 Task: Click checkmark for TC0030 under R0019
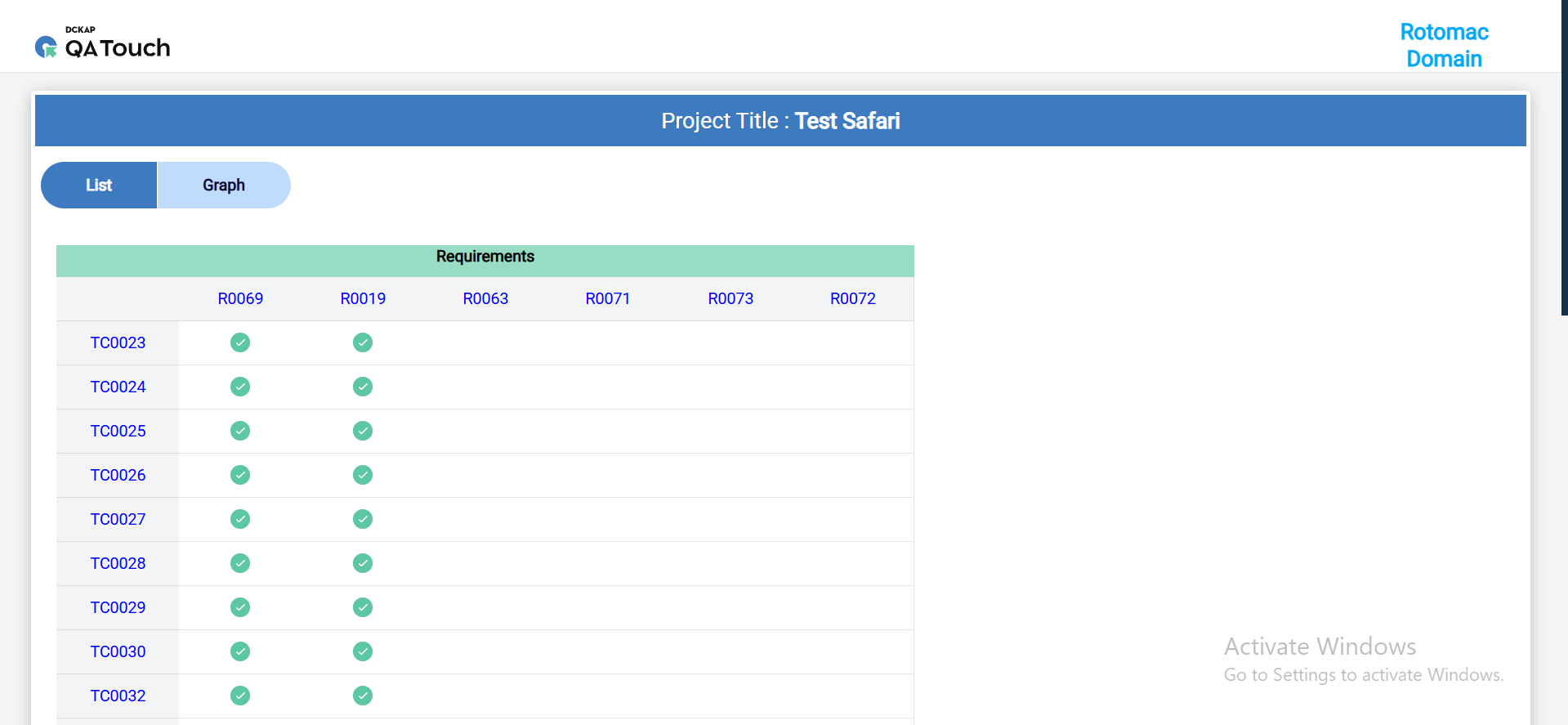pyautogui.click(x=363, y=651)
